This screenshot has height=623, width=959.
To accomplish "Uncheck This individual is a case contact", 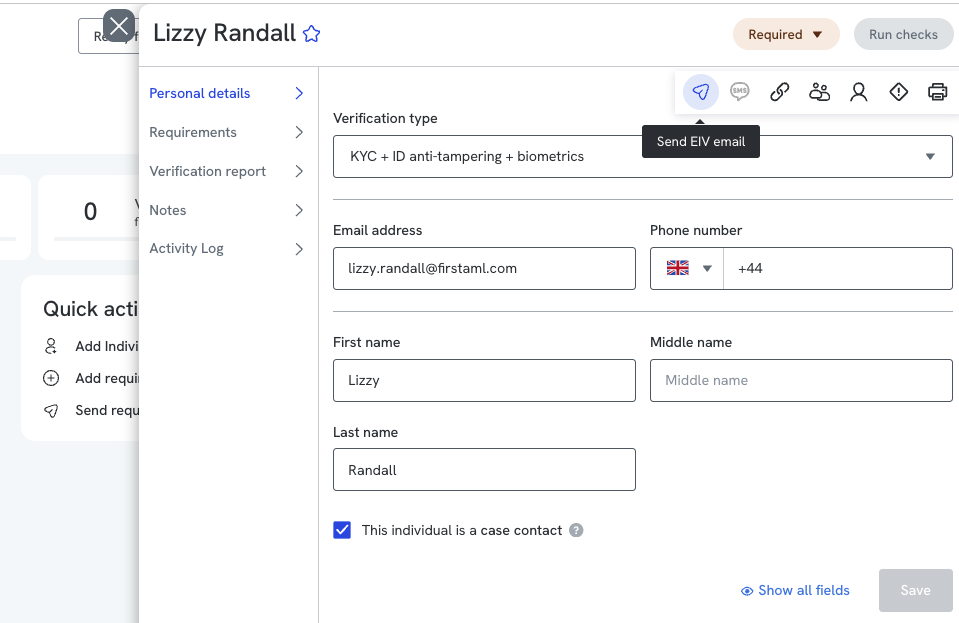I will (x=342, y=530).
